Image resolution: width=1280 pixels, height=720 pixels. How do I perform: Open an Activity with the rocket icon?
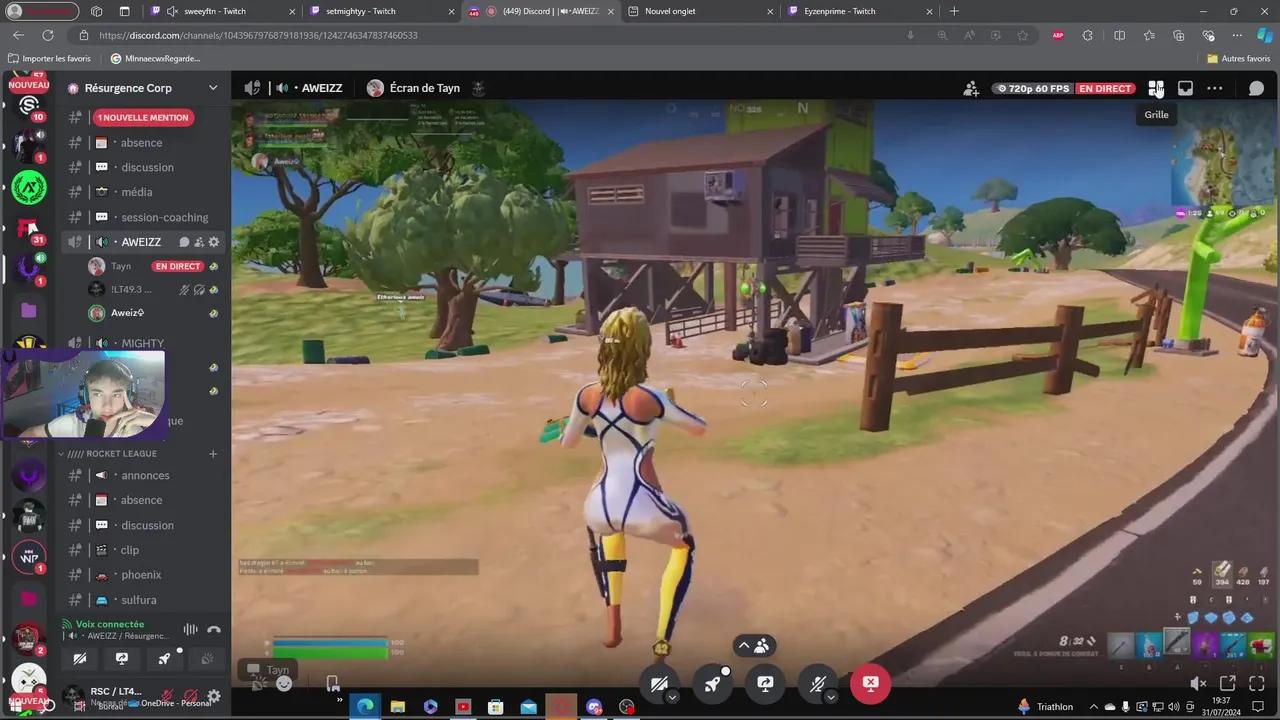(712, 684)
